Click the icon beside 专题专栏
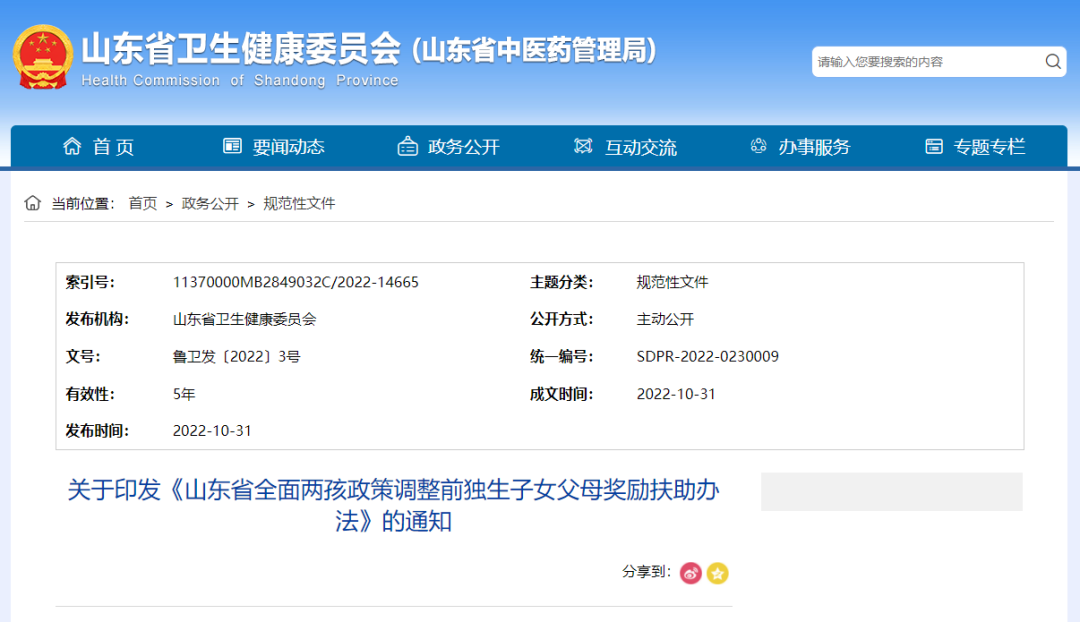 click(x=934, y=147)
